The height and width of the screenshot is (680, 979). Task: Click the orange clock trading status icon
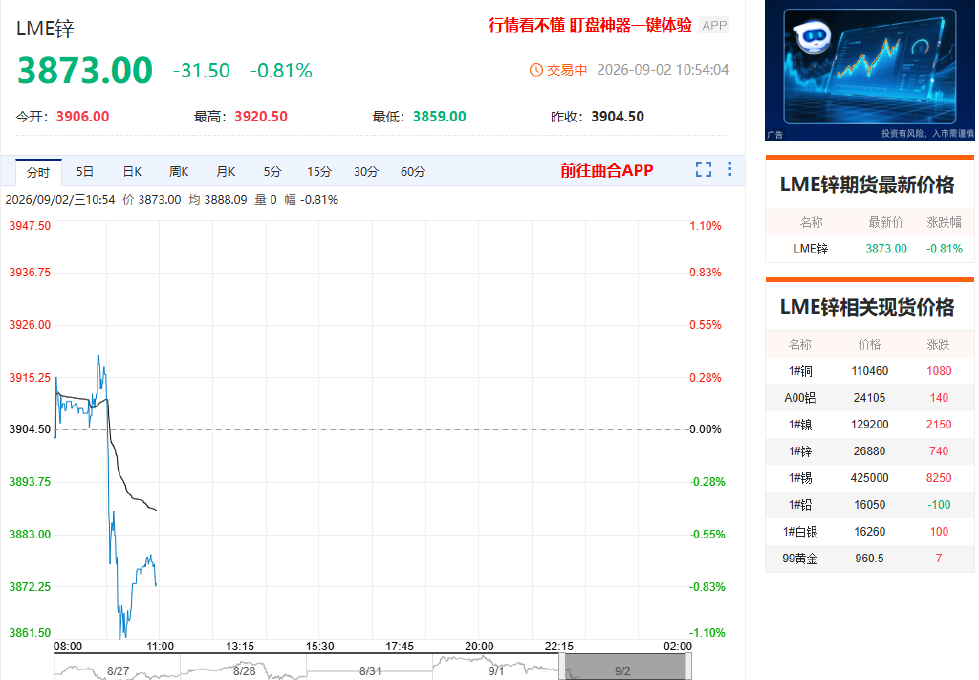click(536, 70)
